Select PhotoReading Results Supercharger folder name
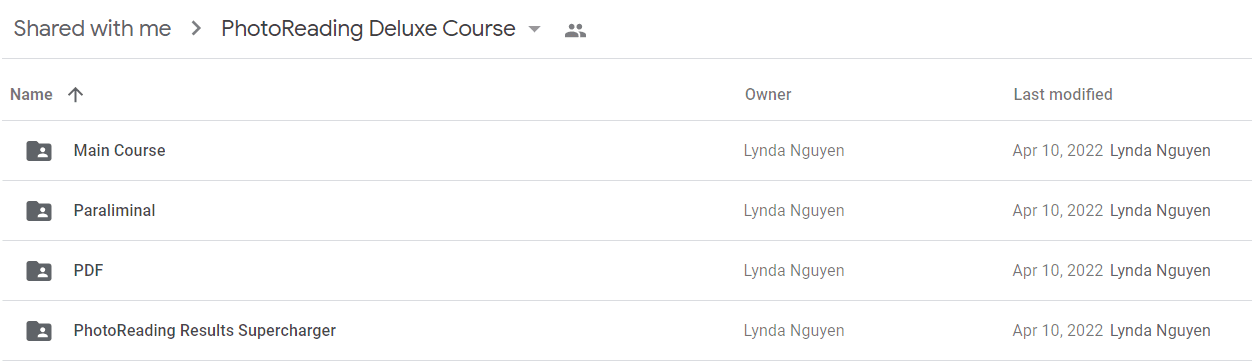Screen dimensions: 1252x363 [205, 331]
